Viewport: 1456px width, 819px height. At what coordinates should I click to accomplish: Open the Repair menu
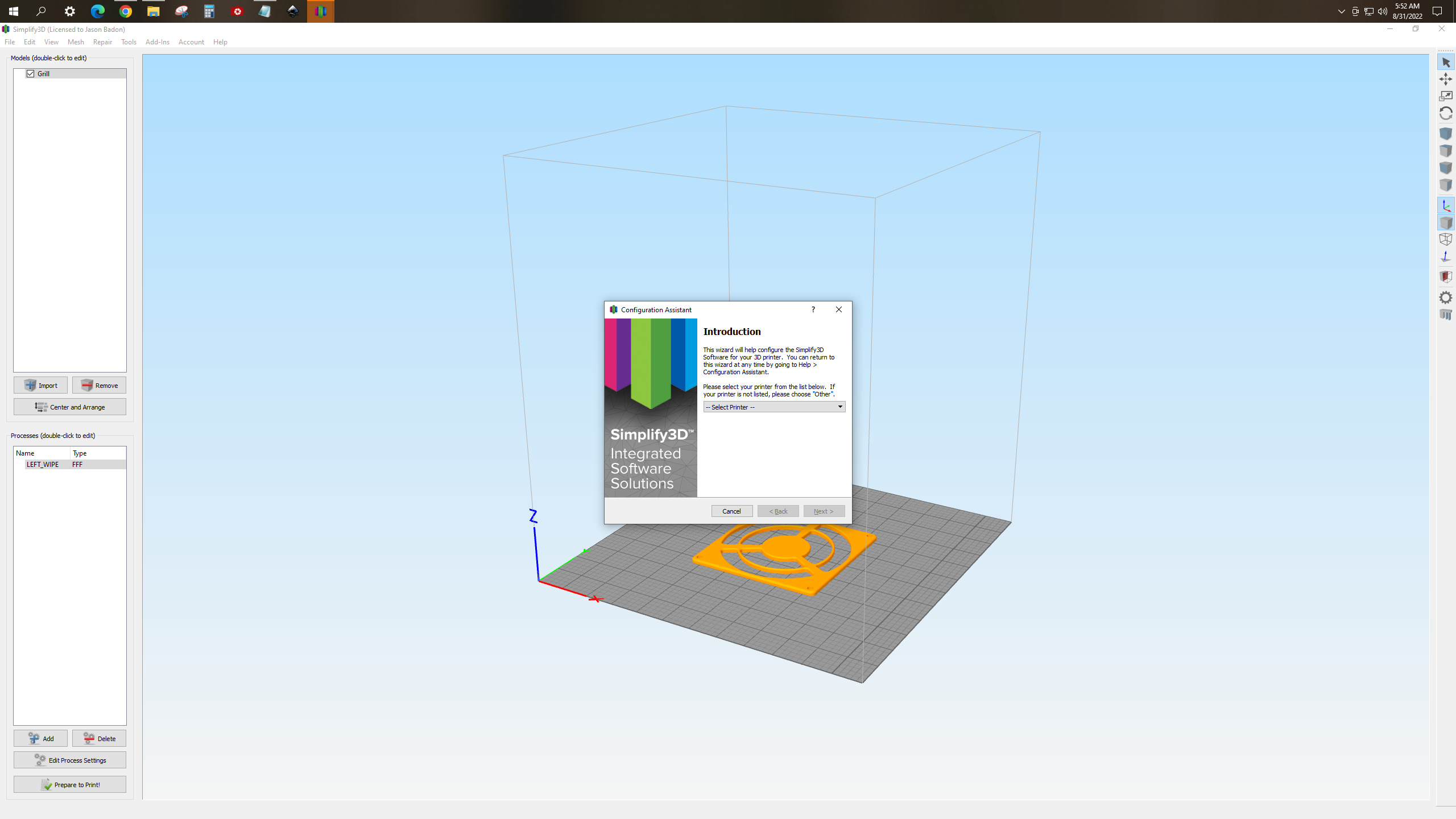click(102, 42)
